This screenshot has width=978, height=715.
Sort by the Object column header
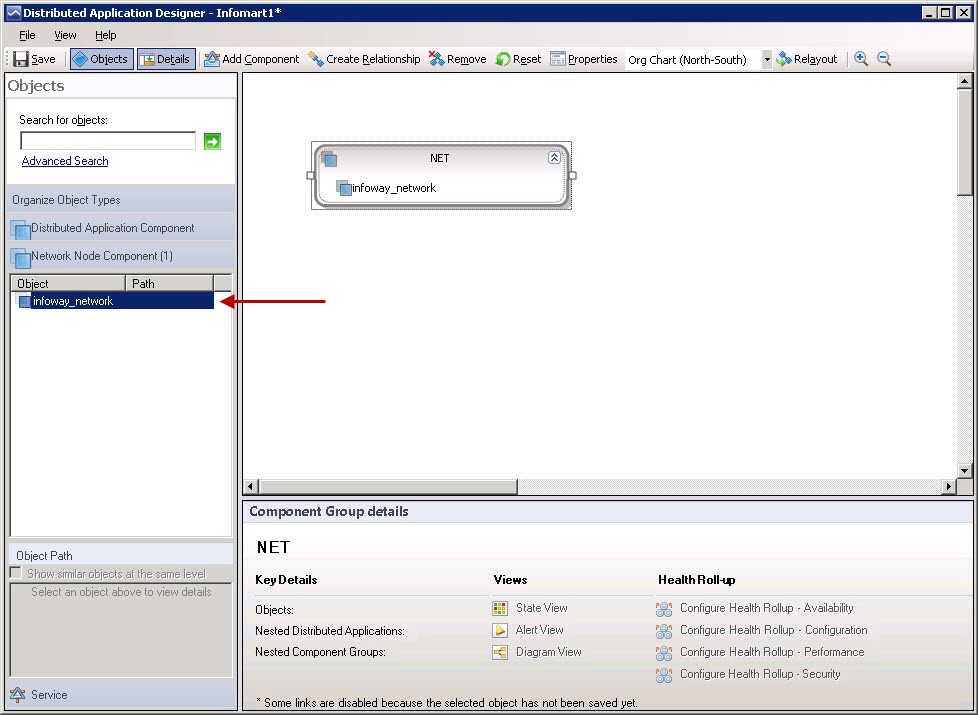pos(68,283)
